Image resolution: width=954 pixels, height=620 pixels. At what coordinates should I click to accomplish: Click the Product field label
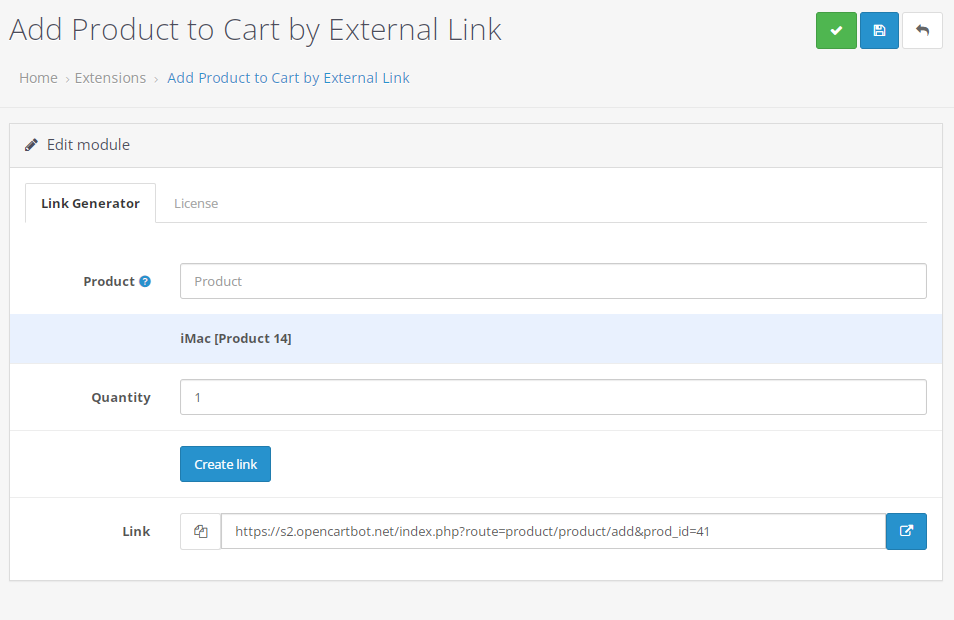coord(108,282)
